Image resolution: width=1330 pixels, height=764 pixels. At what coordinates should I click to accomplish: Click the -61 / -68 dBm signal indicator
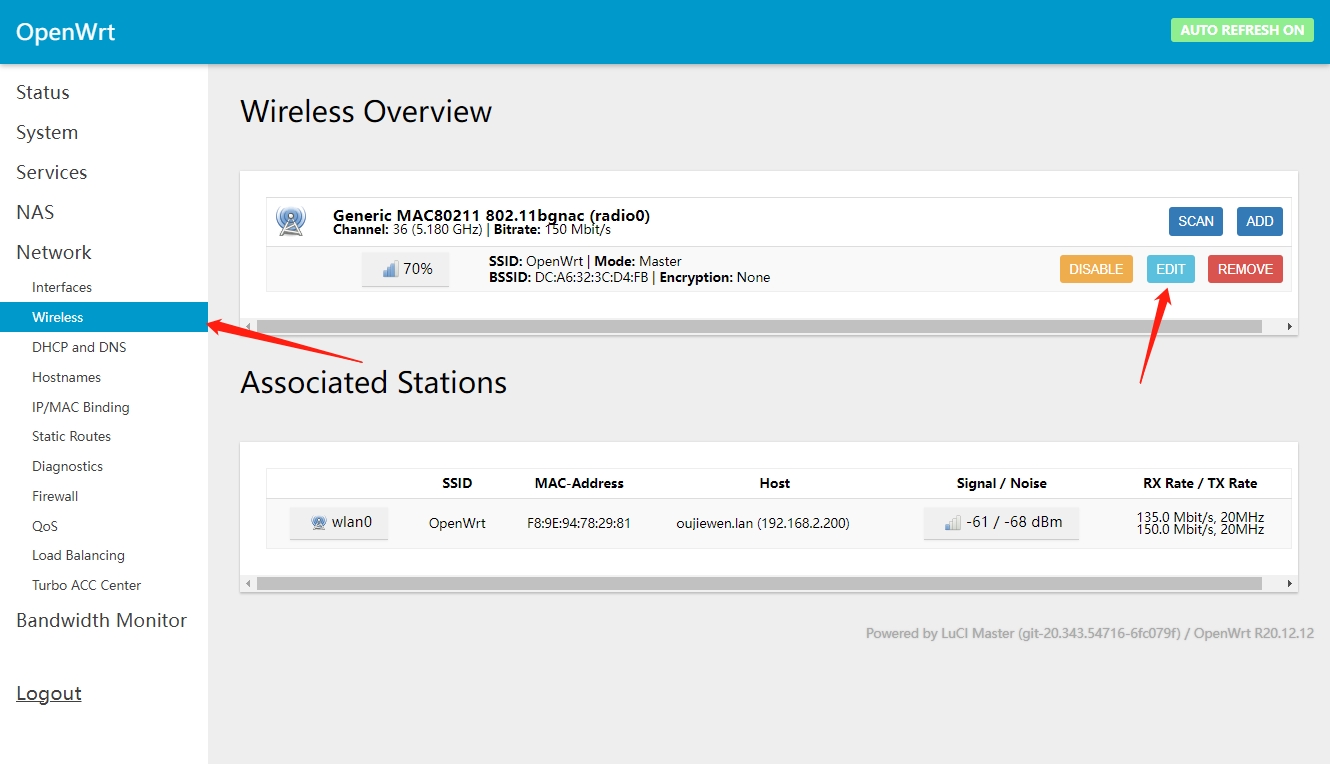(1001, 522)
